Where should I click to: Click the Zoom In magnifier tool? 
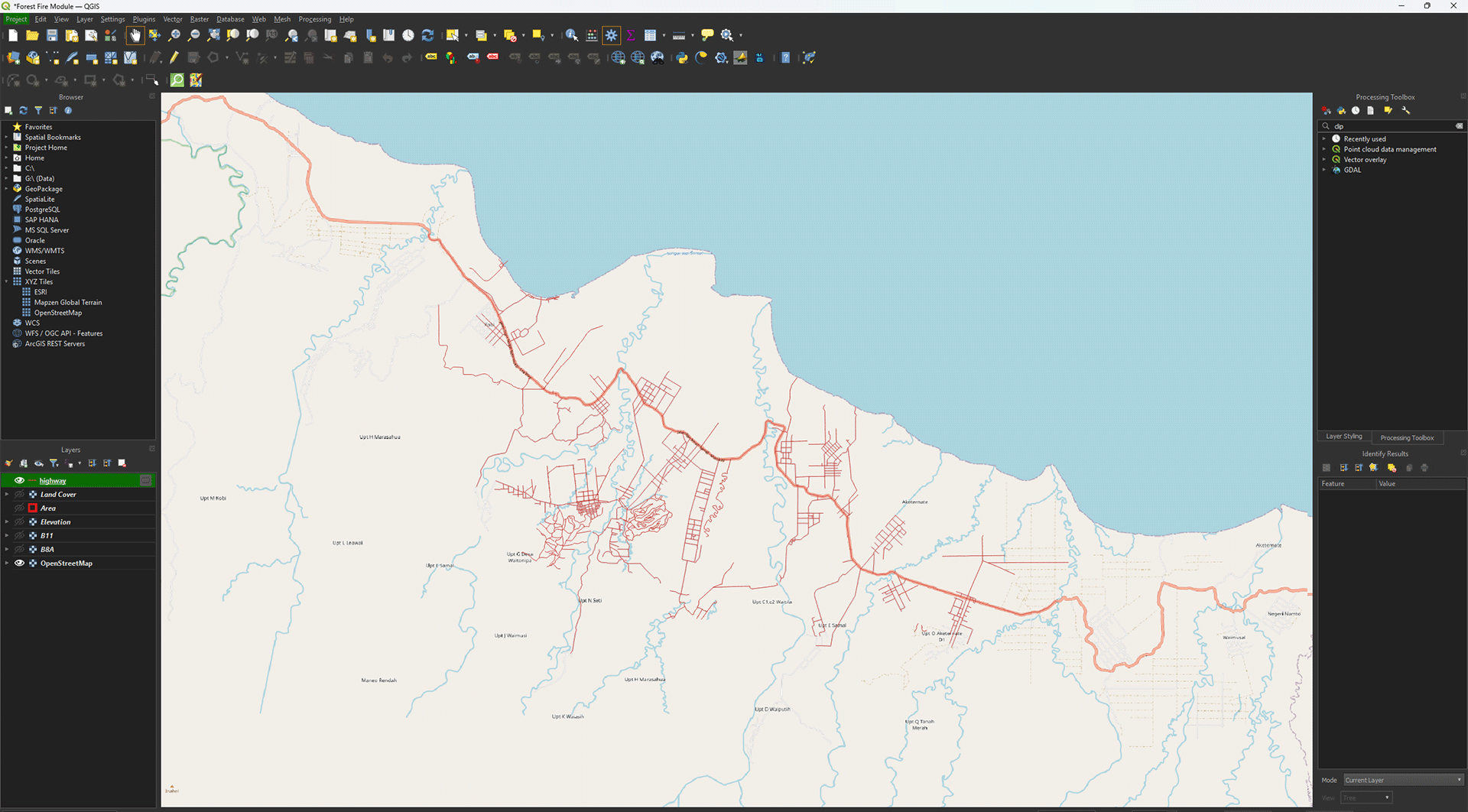[x=174, y=35]
